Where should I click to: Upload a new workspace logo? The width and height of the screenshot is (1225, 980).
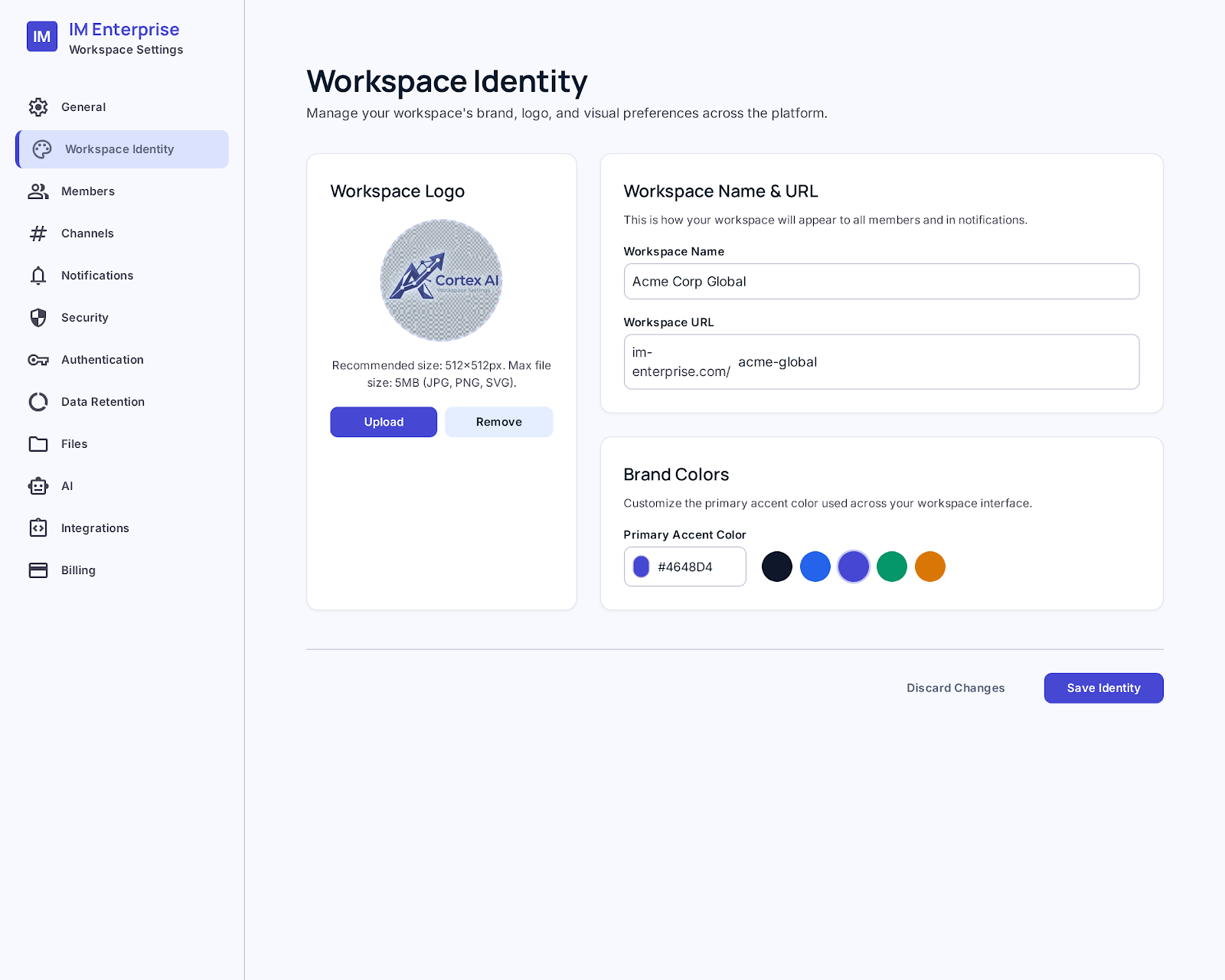(384, 422)
